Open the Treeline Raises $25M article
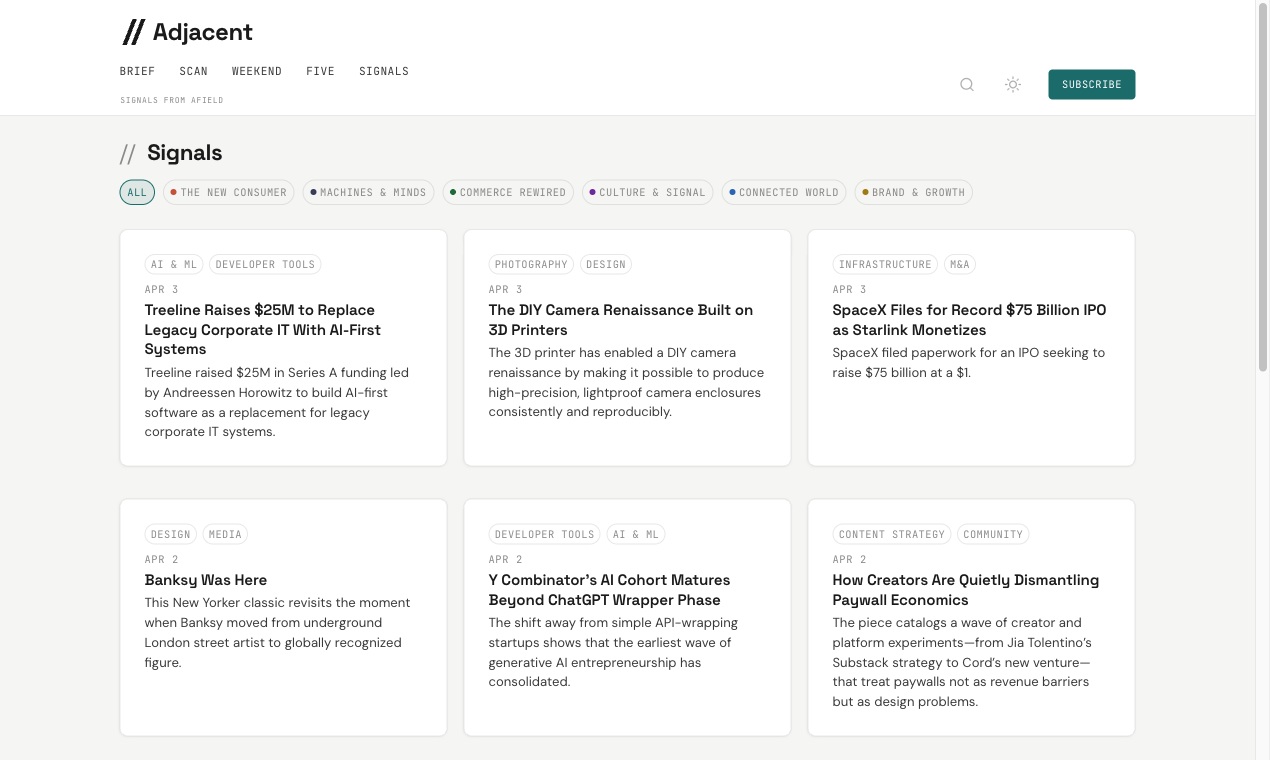The image size is (1270, 760). tap(263, 329)
